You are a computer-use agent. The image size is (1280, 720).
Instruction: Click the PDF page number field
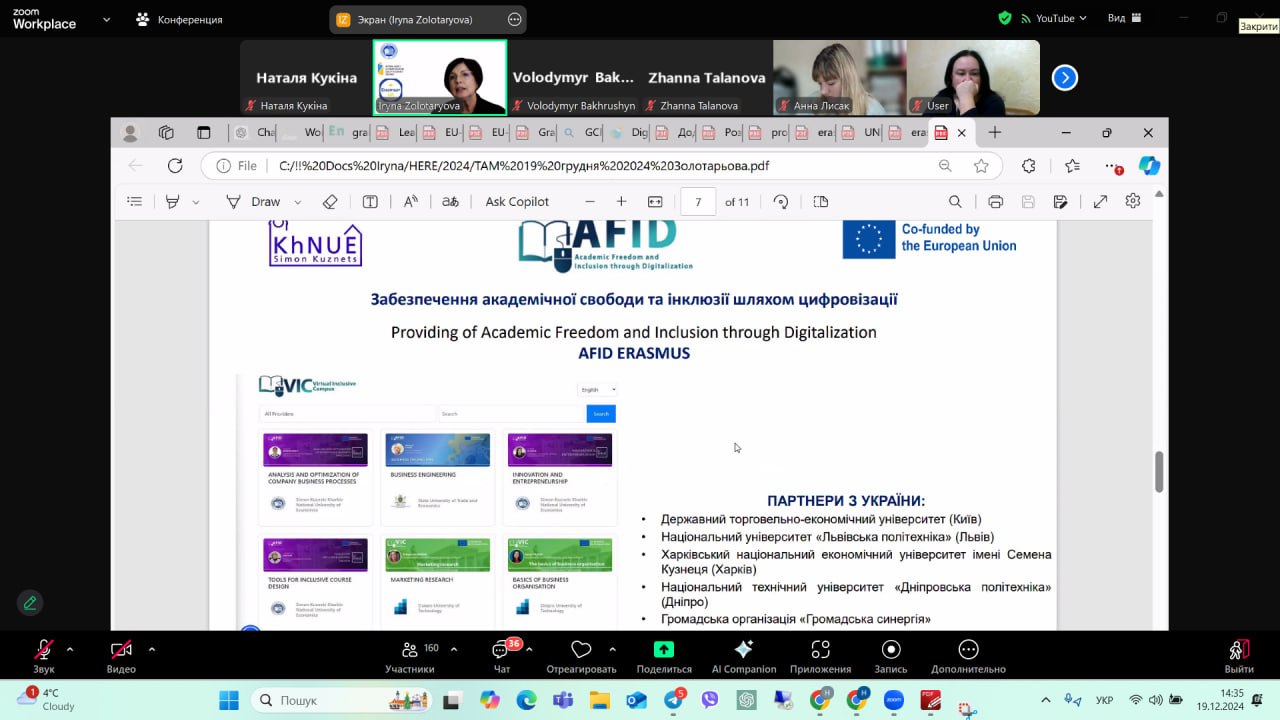coord(698,202)
